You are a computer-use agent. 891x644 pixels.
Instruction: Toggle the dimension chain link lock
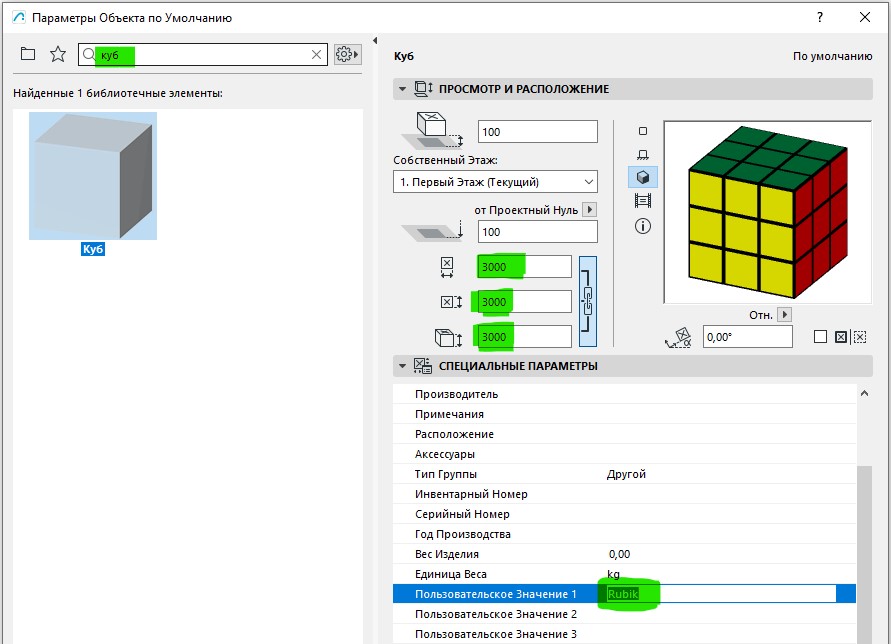click(588, 300)
